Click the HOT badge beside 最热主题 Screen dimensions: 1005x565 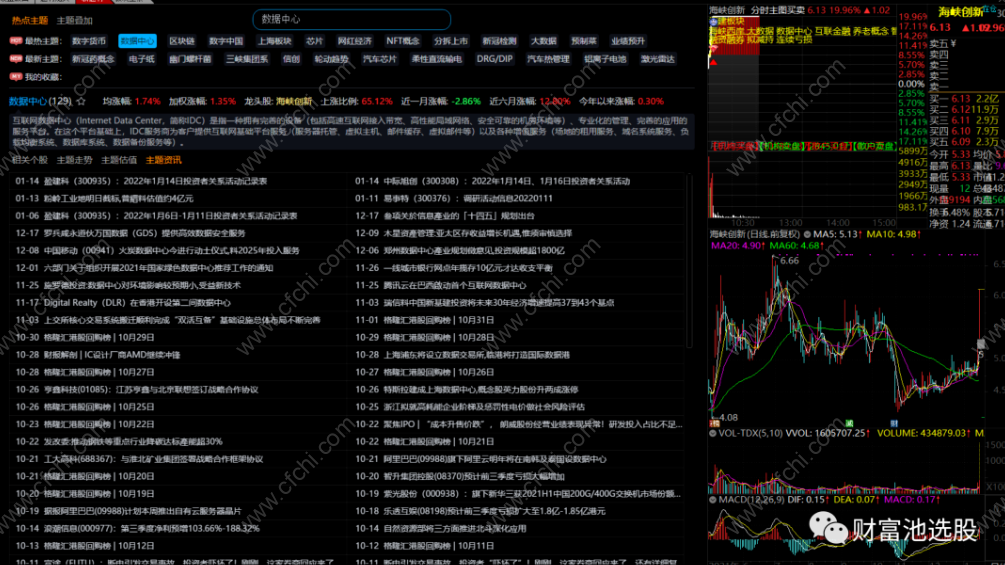point(16,41)
